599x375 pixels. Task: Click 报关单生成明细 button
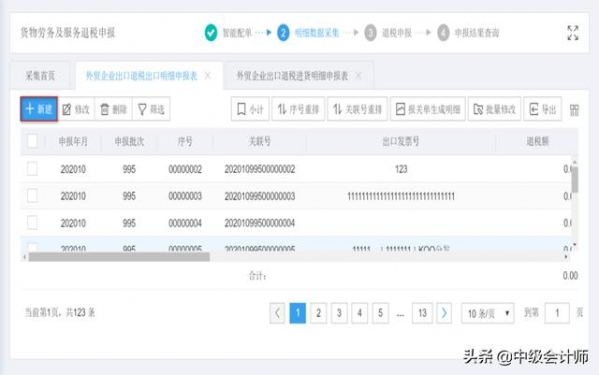427,110
